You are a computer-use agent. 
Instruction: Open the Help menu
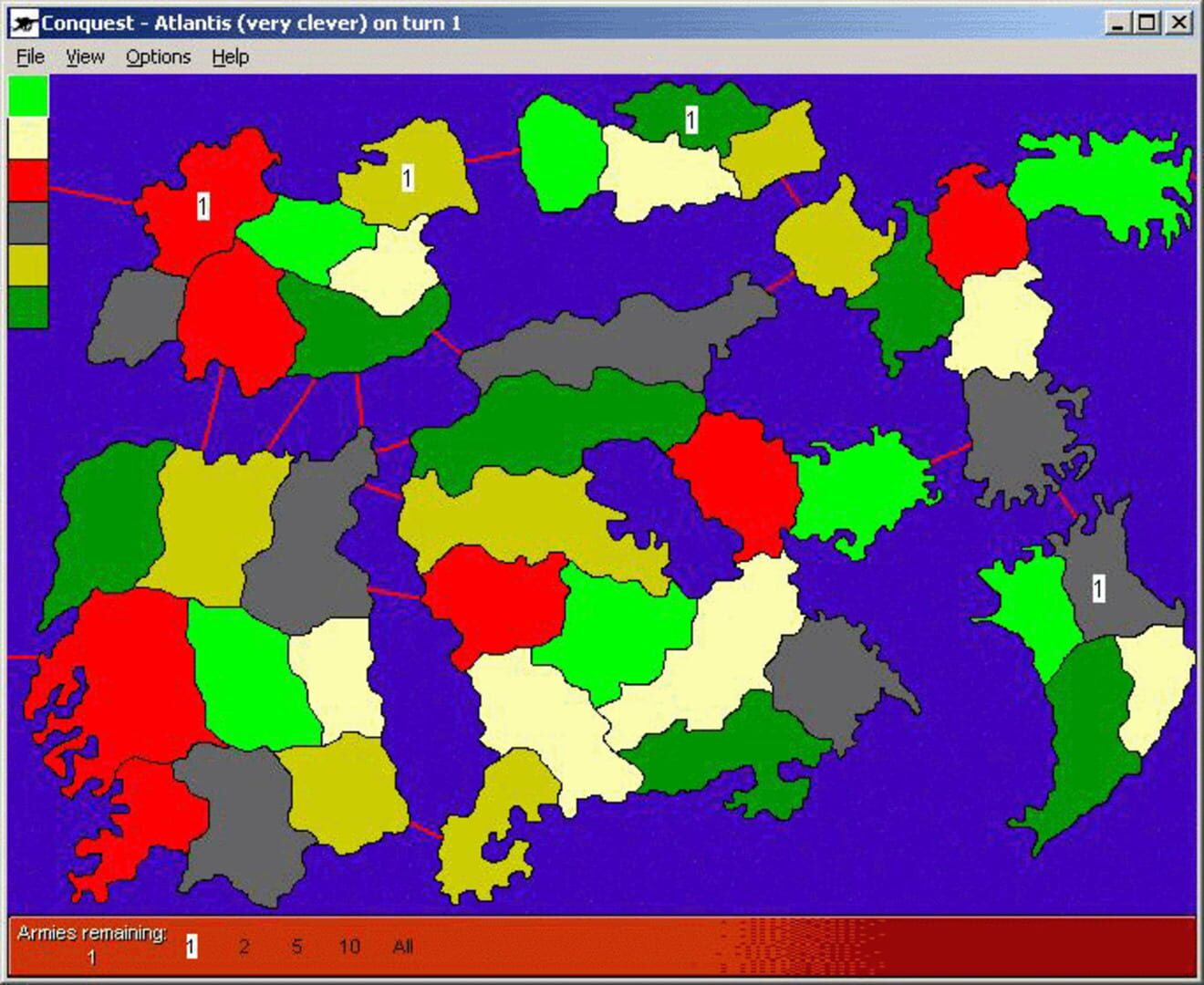[230, 57]
